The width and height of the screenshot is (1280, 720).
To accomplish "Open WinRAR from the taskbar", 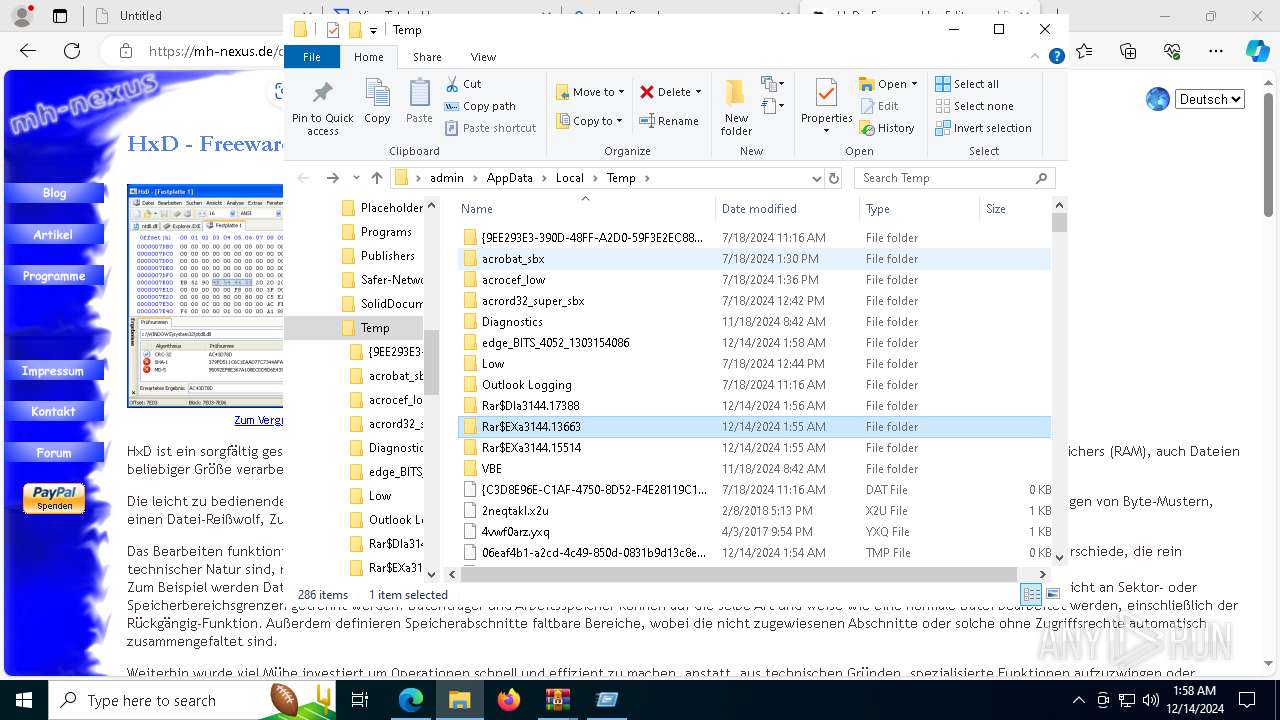I will 558,700.
